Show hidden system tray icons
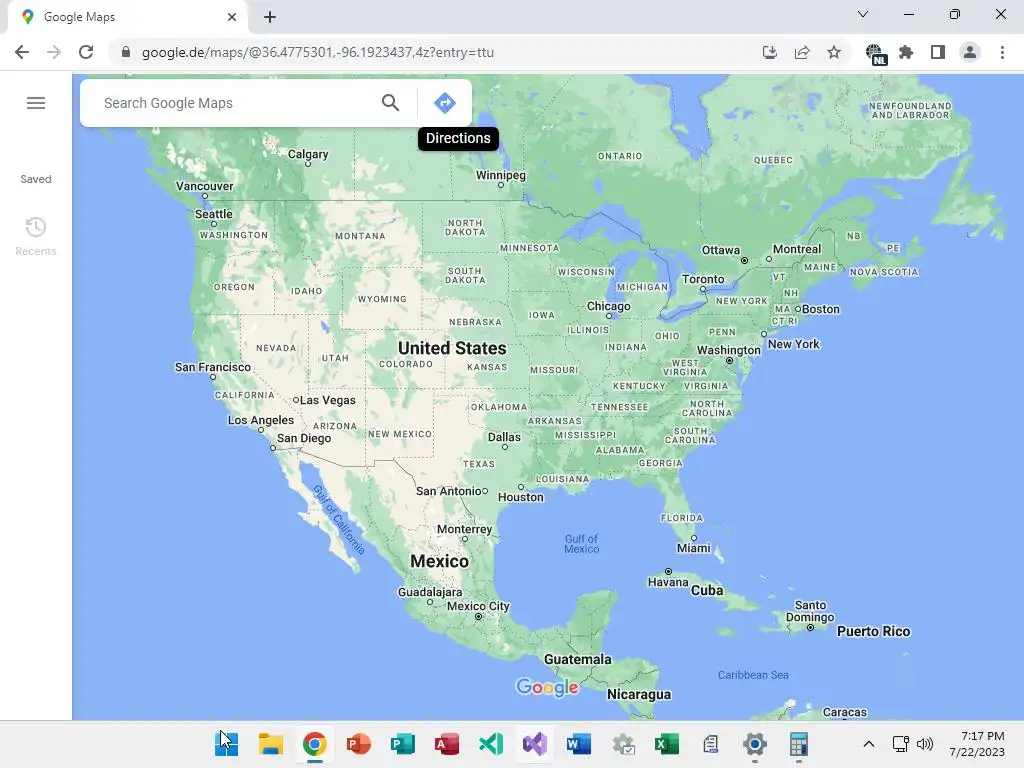 pyautogui.click(x=869, y=744)
